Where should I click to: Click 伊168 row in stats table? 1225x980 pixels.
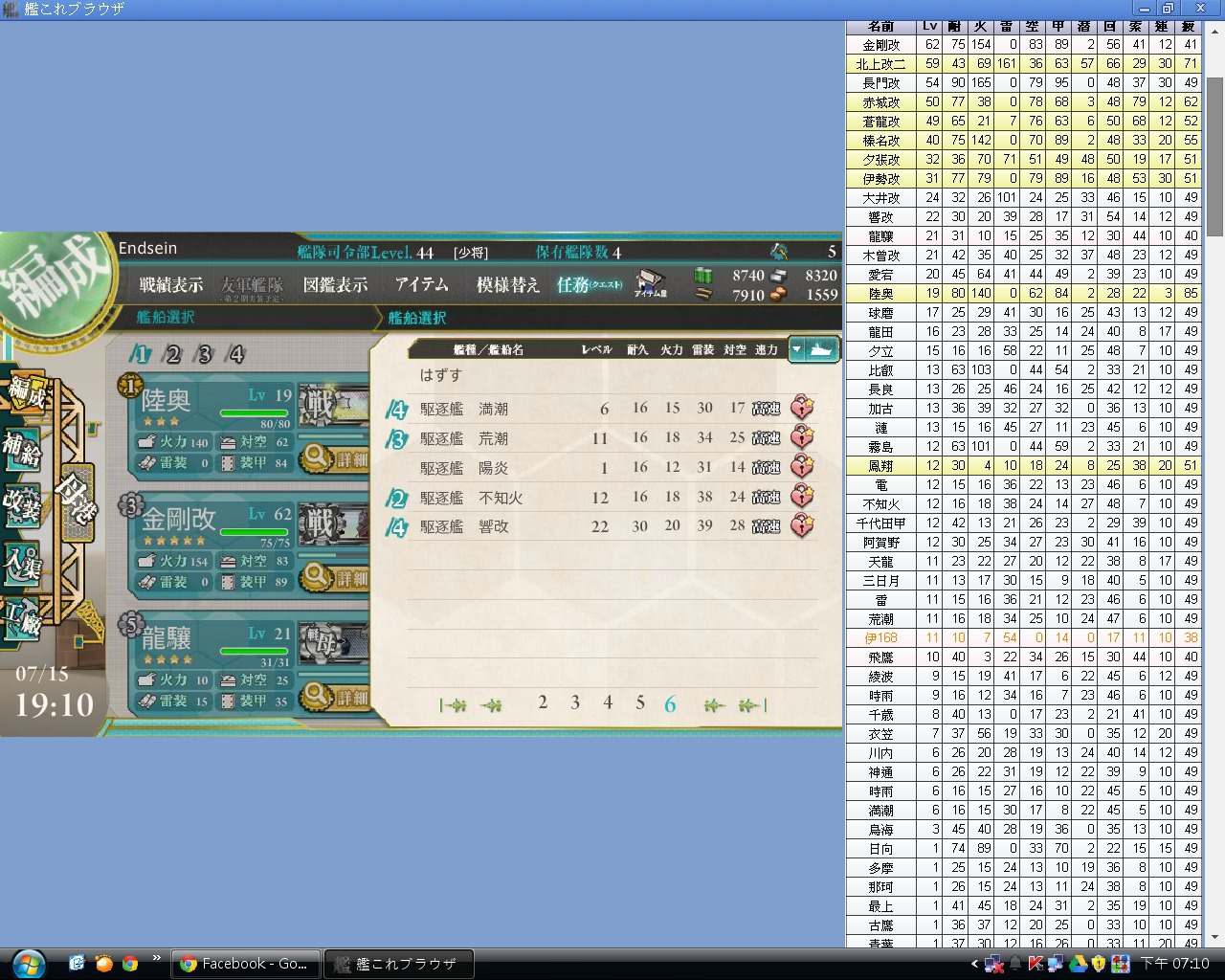(1025, 637)
